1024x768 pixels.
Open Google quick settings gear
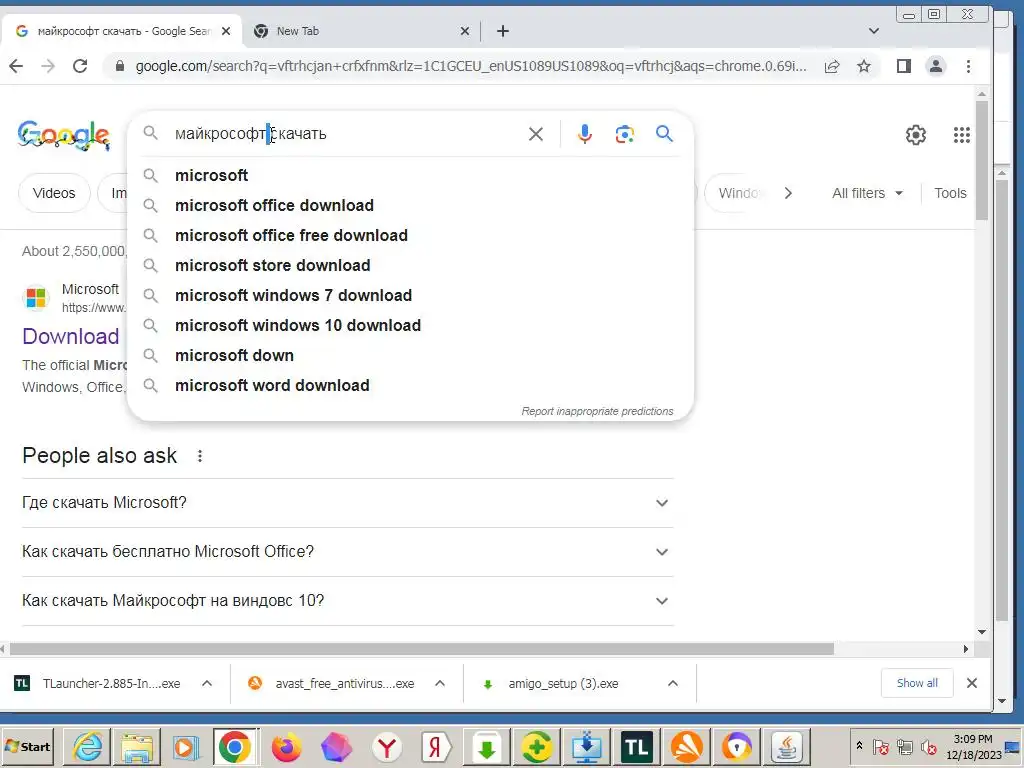pos(916,135)
